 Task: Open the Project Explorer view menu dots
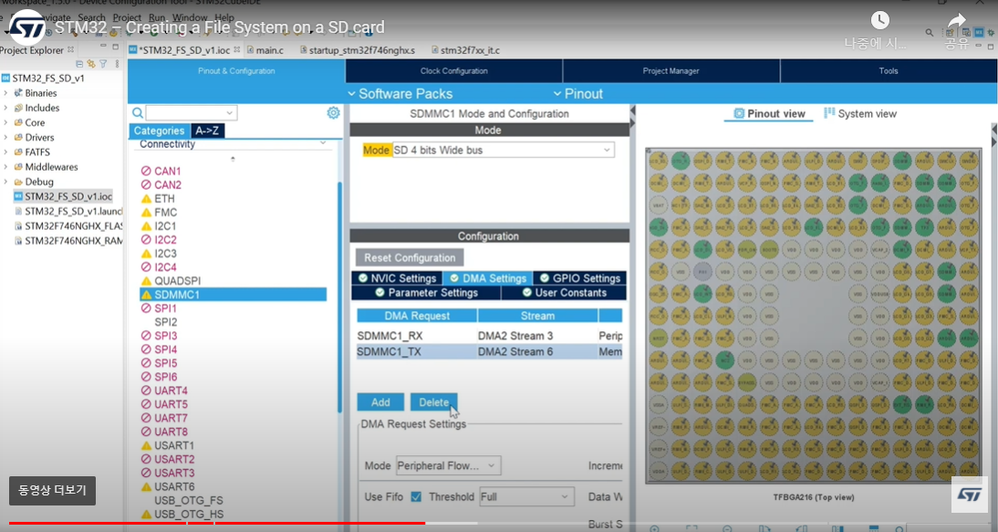pyautogui.click(x=116, y=64)
